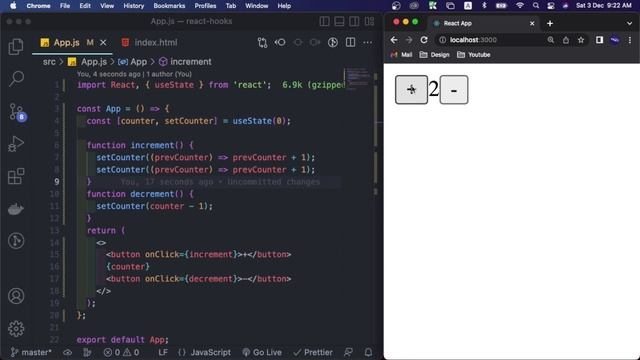Click the plus button in the React App
Viewport: 640px width, 360px height.
(x=411, y=89)
